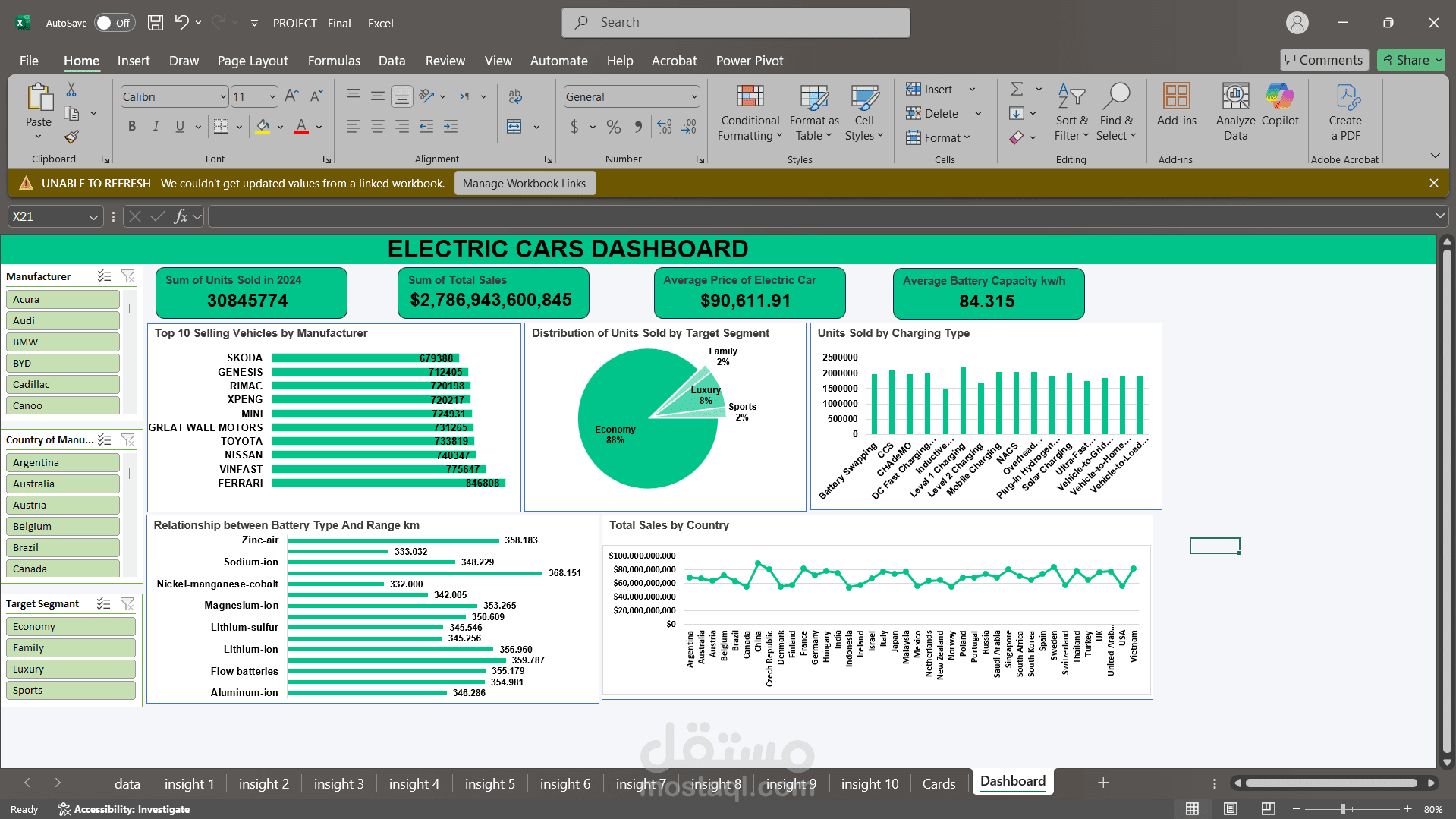1456x819 pixels.
Task: Click the Copy icon in Clipboard group
Action: [71, 114]
